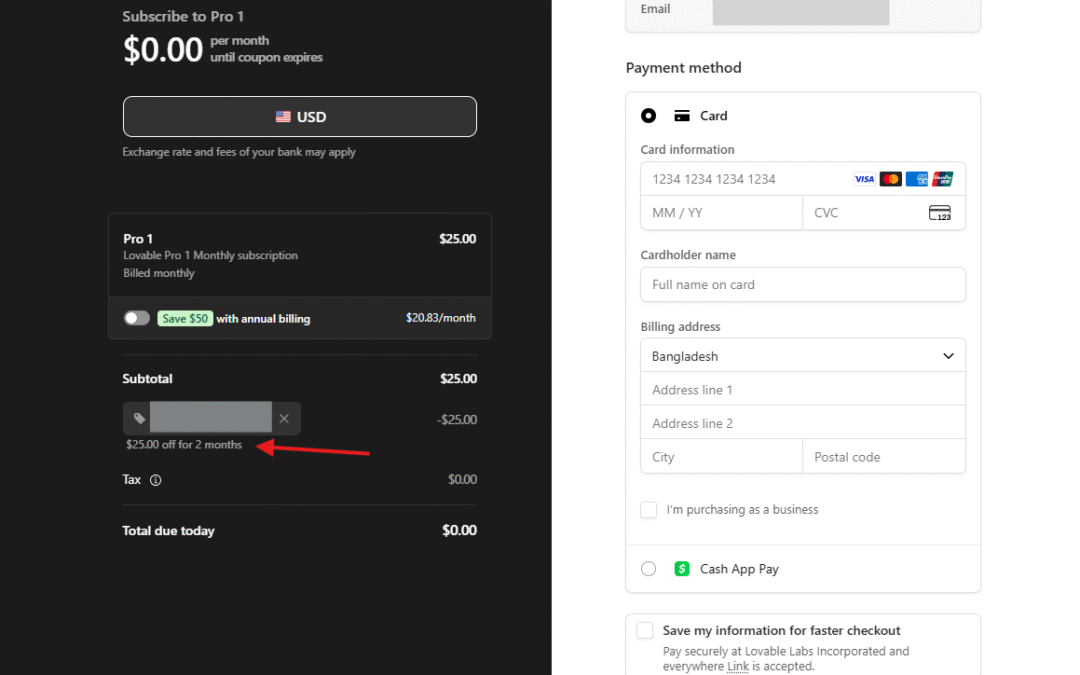Screen dimensions: 1080x675
Task: Click the Visa card logo
Action: click(x=864, y=179)
